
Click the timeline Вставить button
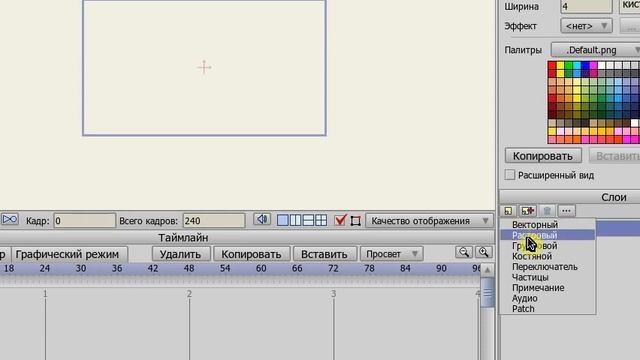(324, 254)
